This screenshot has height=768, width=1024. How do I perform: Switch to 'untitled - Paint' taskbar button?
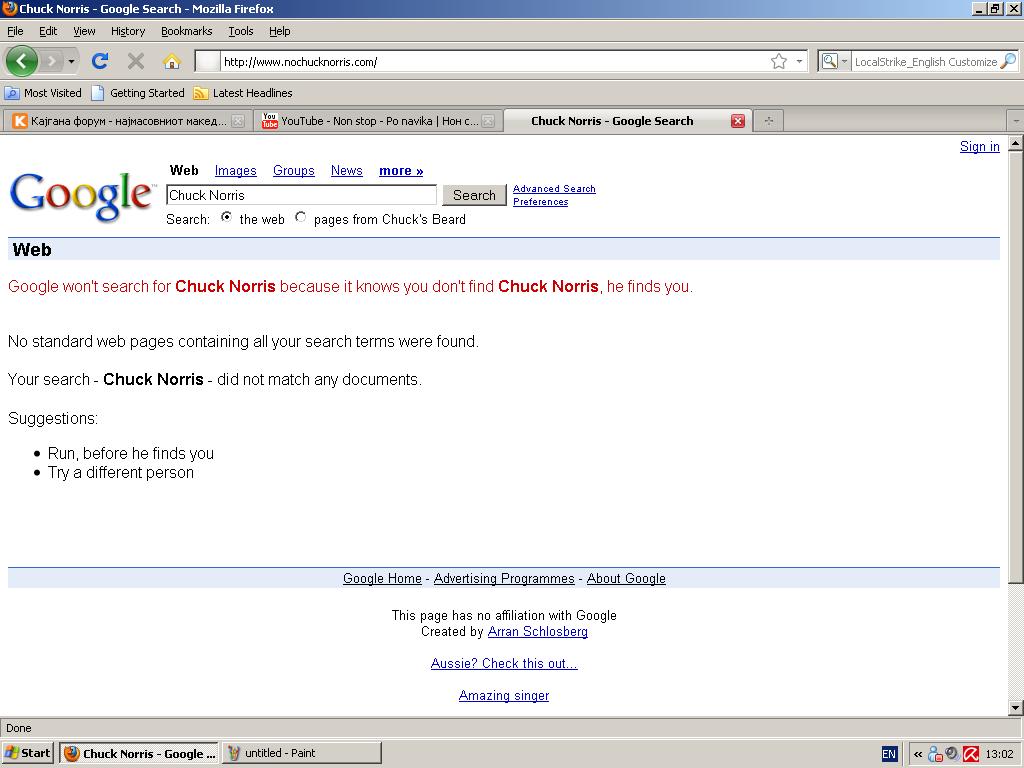pyautogui.click(x=302, y=753)
